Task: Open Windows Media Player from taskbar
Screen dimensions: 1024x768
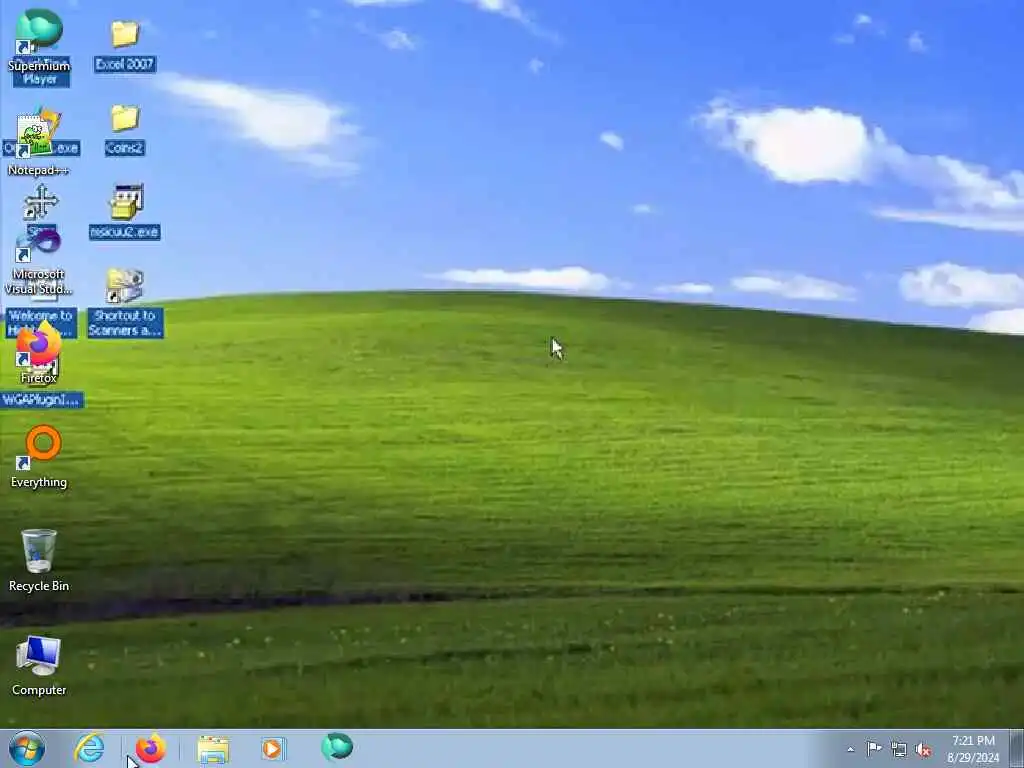Action: click(x=272, y=748)
